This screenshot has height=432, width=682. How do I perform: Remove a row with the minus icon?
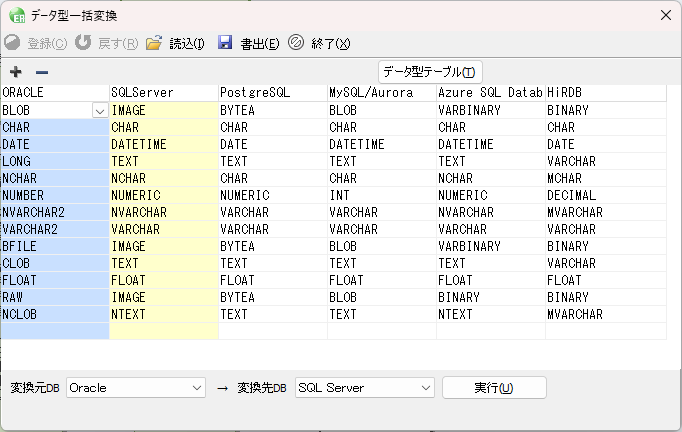click(x=42, y=72)
